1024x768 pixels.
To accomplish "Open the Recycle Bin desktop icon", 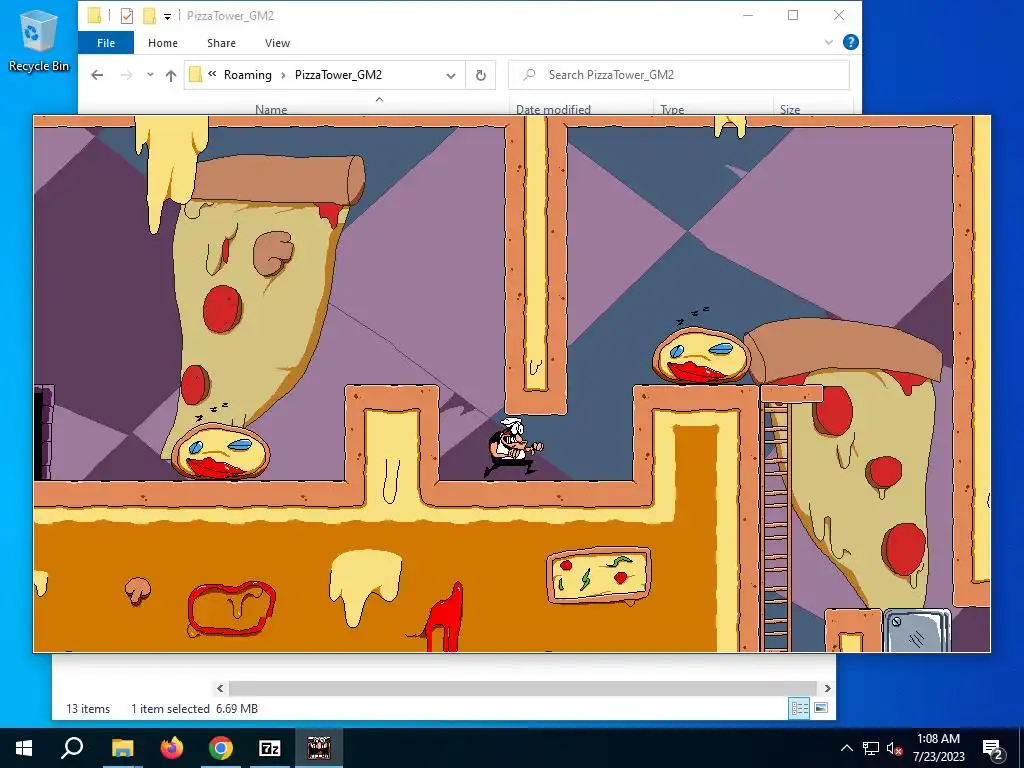I will (39, 40).
